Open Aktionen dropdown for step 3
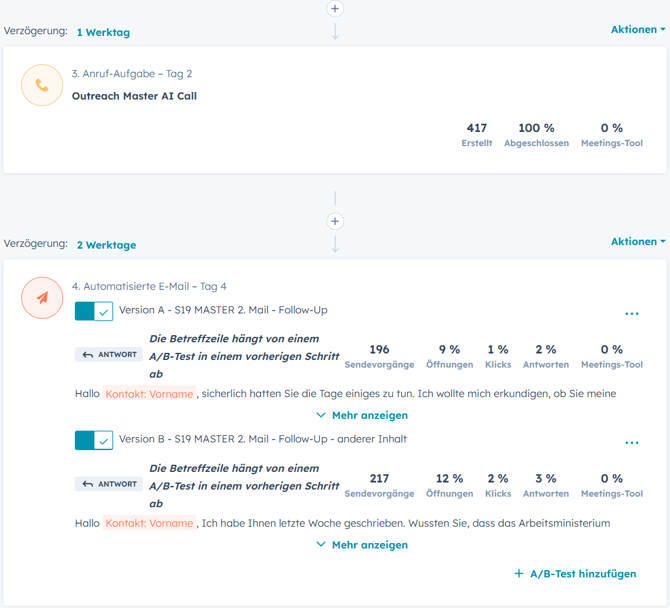The width and height of the screenshot is (670, 608). pyautogui.click(x=637, y=30)
